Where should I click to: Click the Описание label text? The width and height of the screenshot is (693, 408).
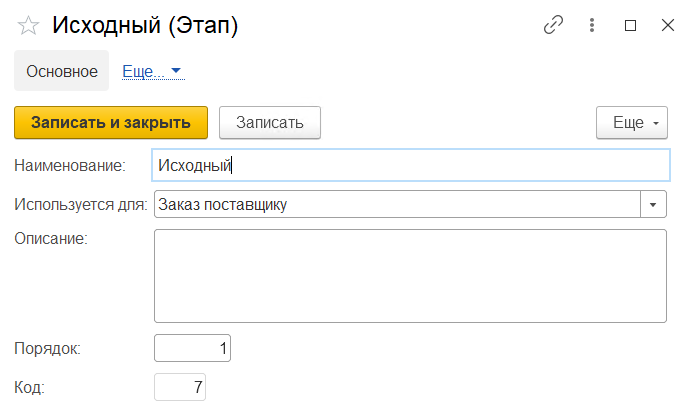tap(51, 238)
